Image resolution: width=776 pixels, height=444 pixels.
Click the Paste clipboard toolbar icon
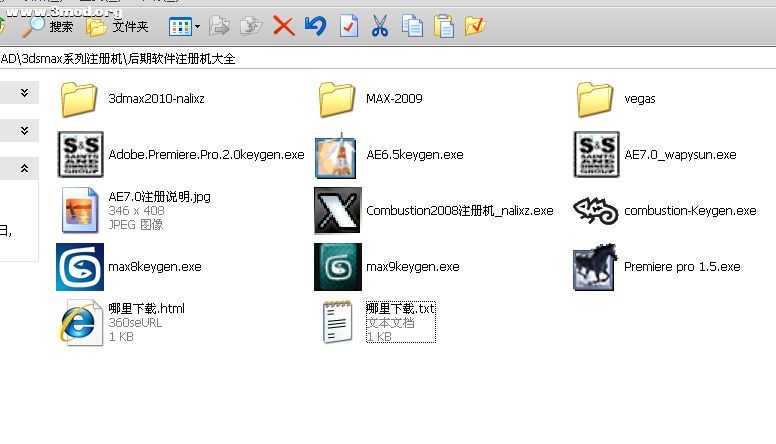(x=443, y=26)
